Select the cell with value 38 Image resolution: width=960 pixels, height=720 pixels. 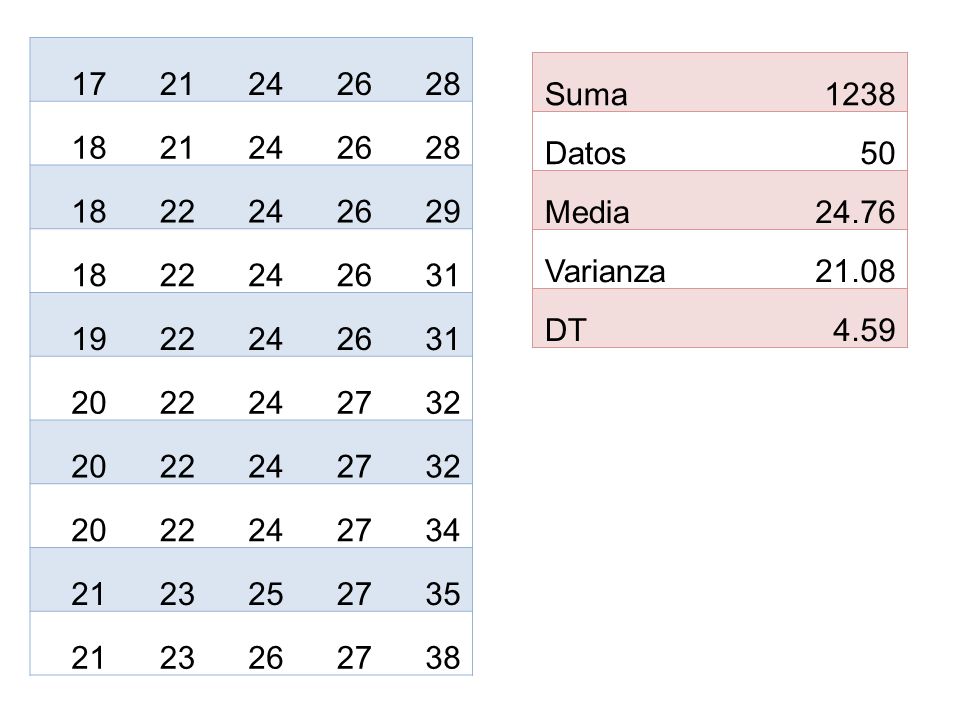click(443, 658)
